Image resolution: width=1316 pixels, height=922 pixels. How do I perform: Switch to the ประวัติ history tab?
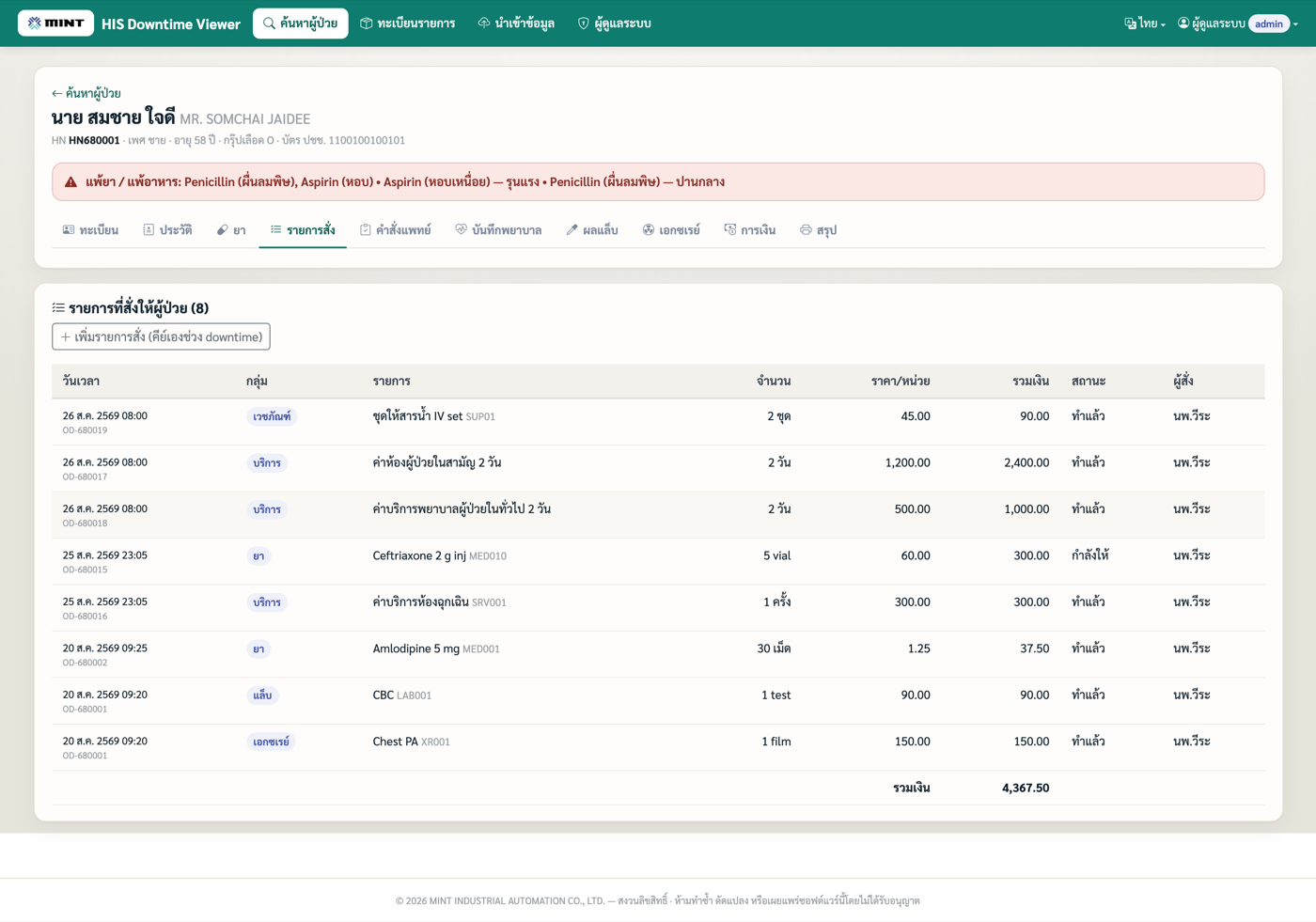point(167,230)
